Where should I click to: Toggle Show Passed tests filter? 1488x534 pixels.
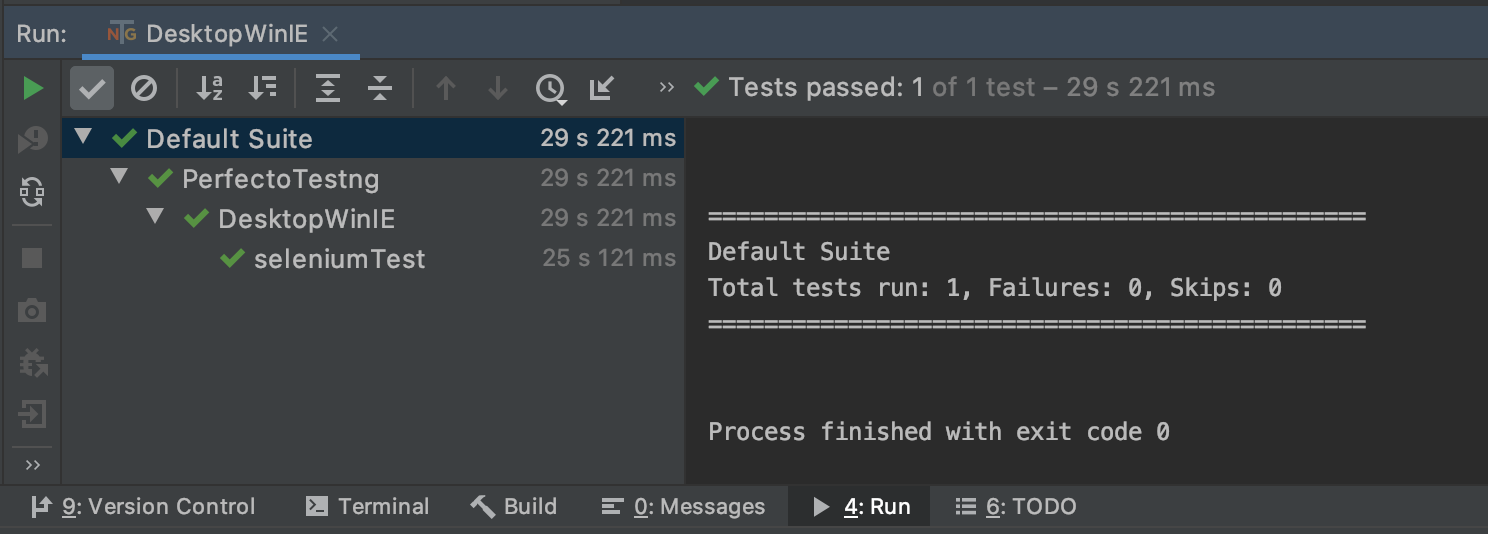tap(92, 88)
